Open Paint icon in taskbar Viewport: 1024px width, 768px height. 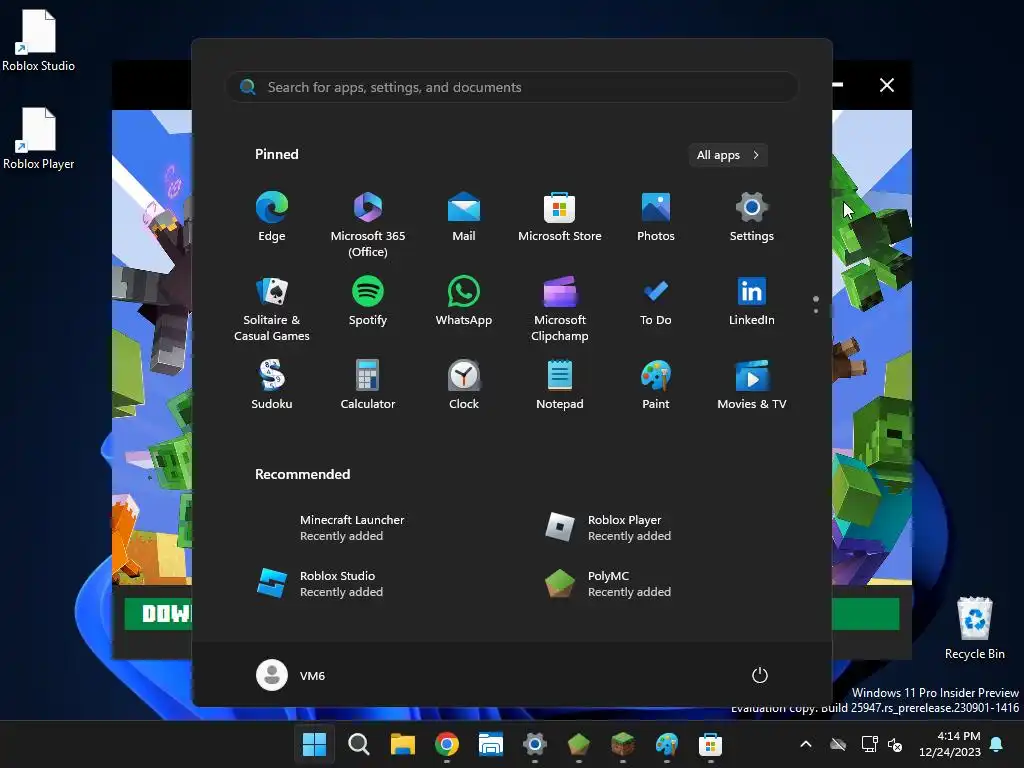point(666,744)
